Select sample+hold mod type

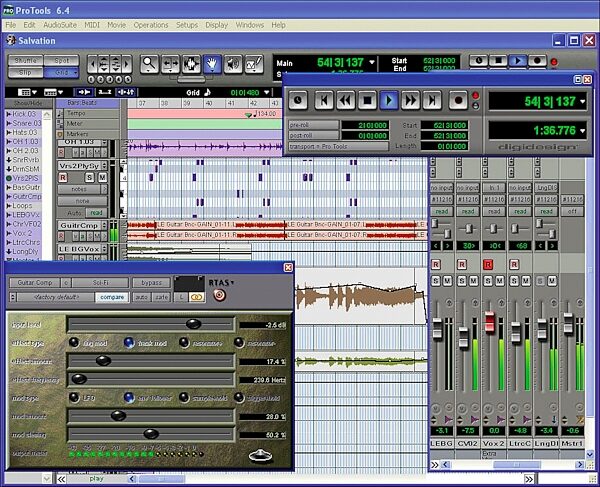(x=184, y=397)
